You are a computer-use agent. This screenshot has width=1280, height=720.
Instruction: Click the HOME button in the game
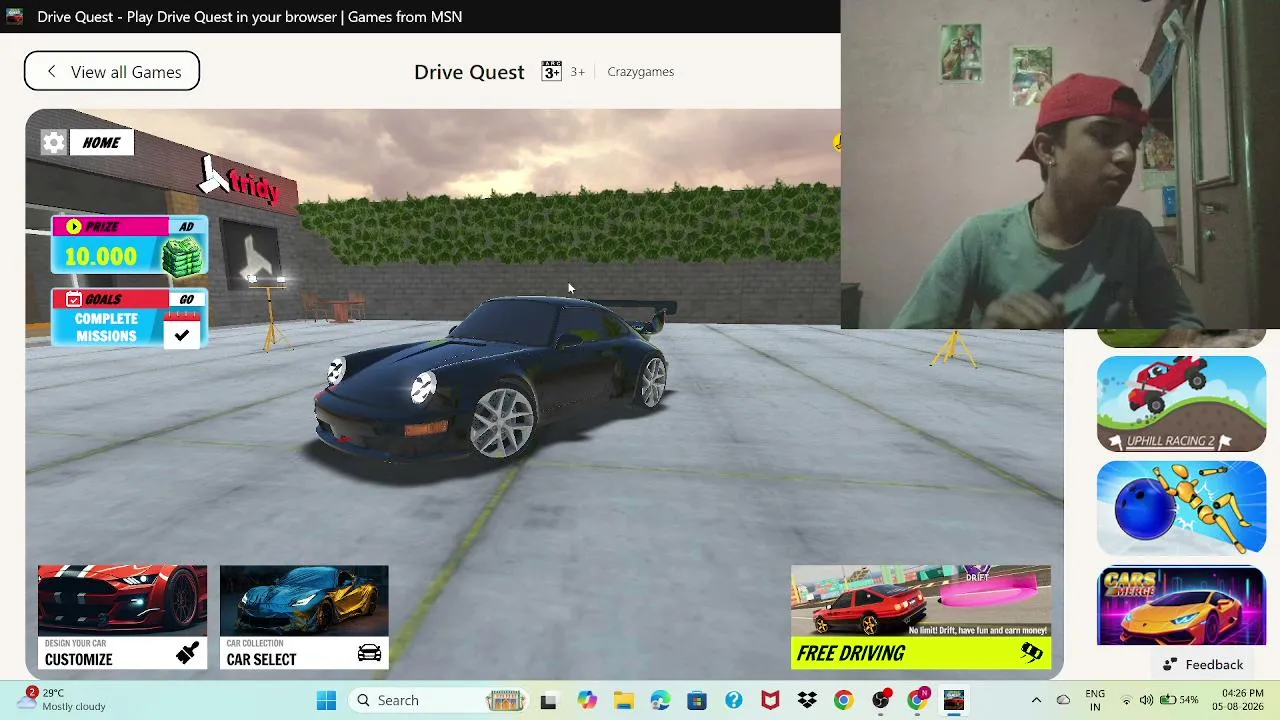(x=101, y=143)
